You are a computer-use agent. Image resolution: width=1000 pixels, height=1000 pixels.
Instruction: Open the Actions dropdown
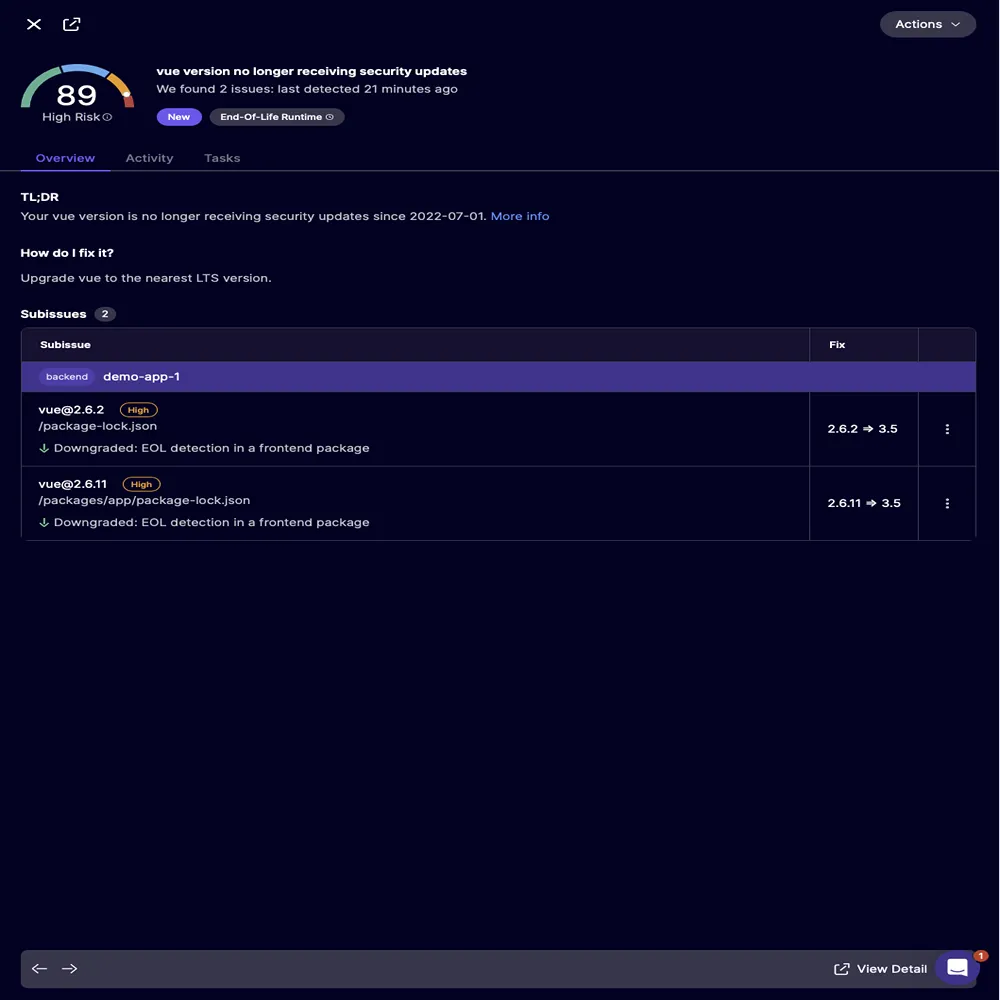point(927,24)
